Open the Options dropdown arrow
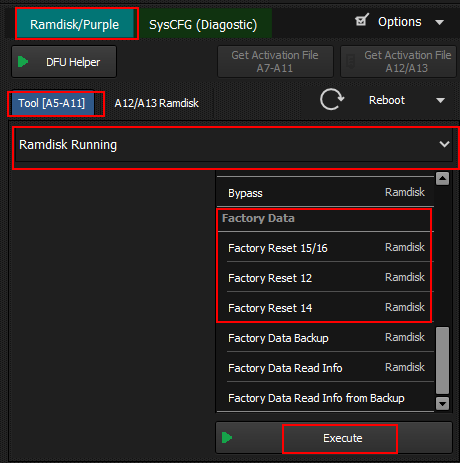 pyautogui.click(x=440, y=22)
